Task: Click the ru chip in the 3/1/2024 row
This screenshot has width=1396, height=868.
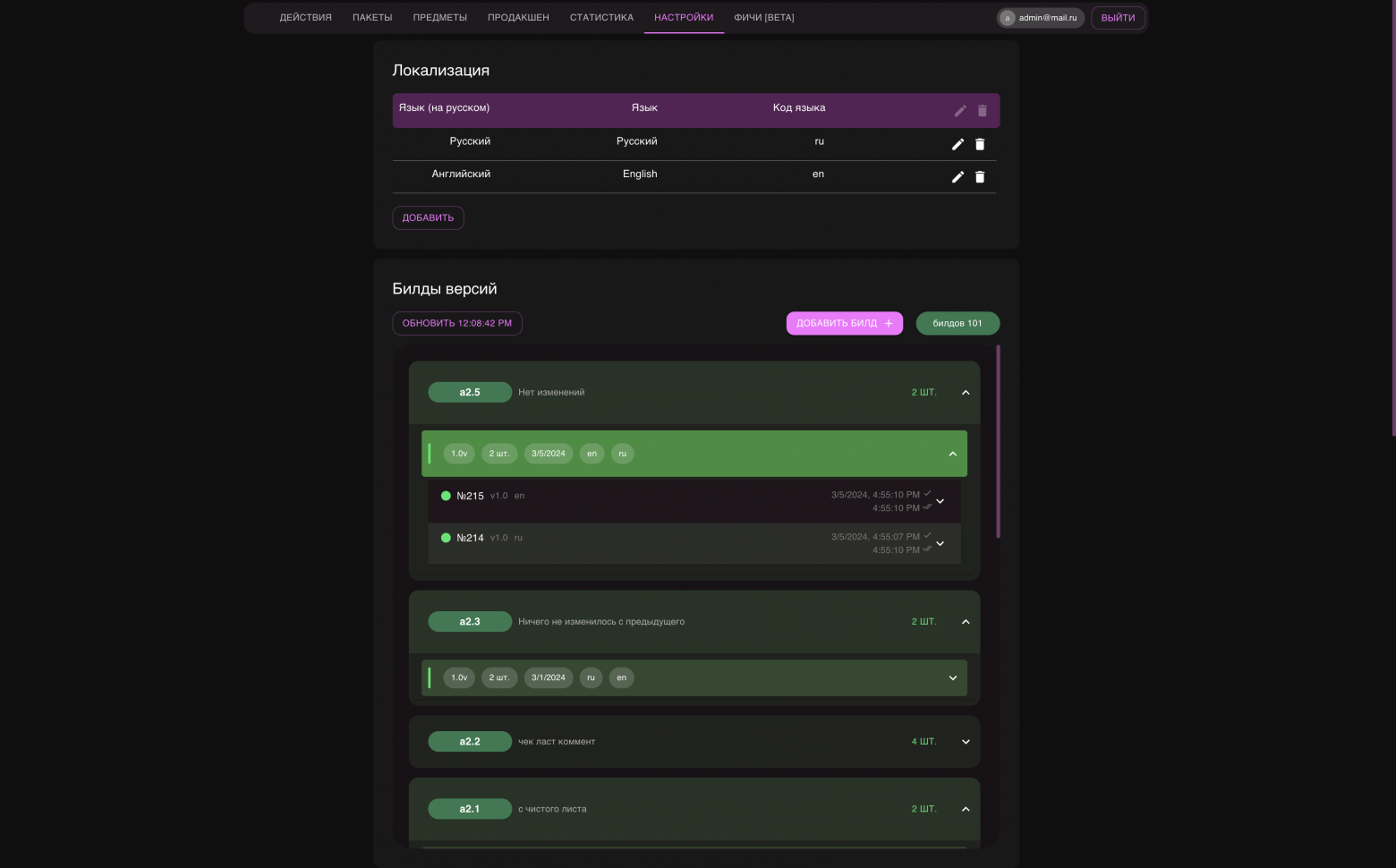Action: (591, 678)
